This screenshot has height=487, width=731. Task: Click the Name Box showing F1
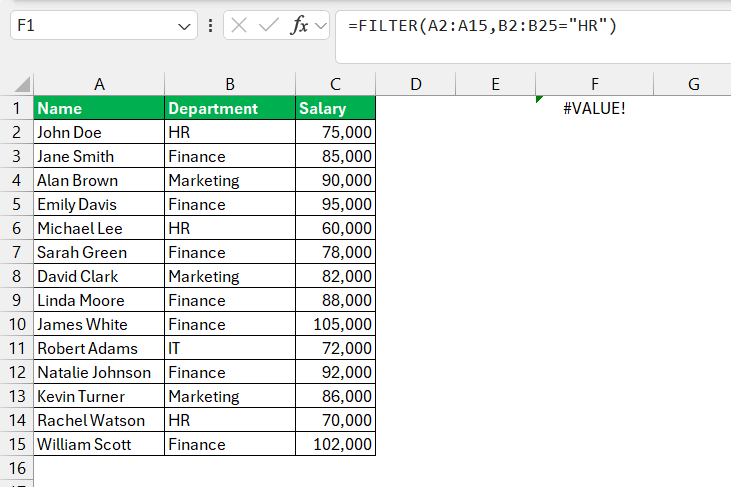pos(103,25)
